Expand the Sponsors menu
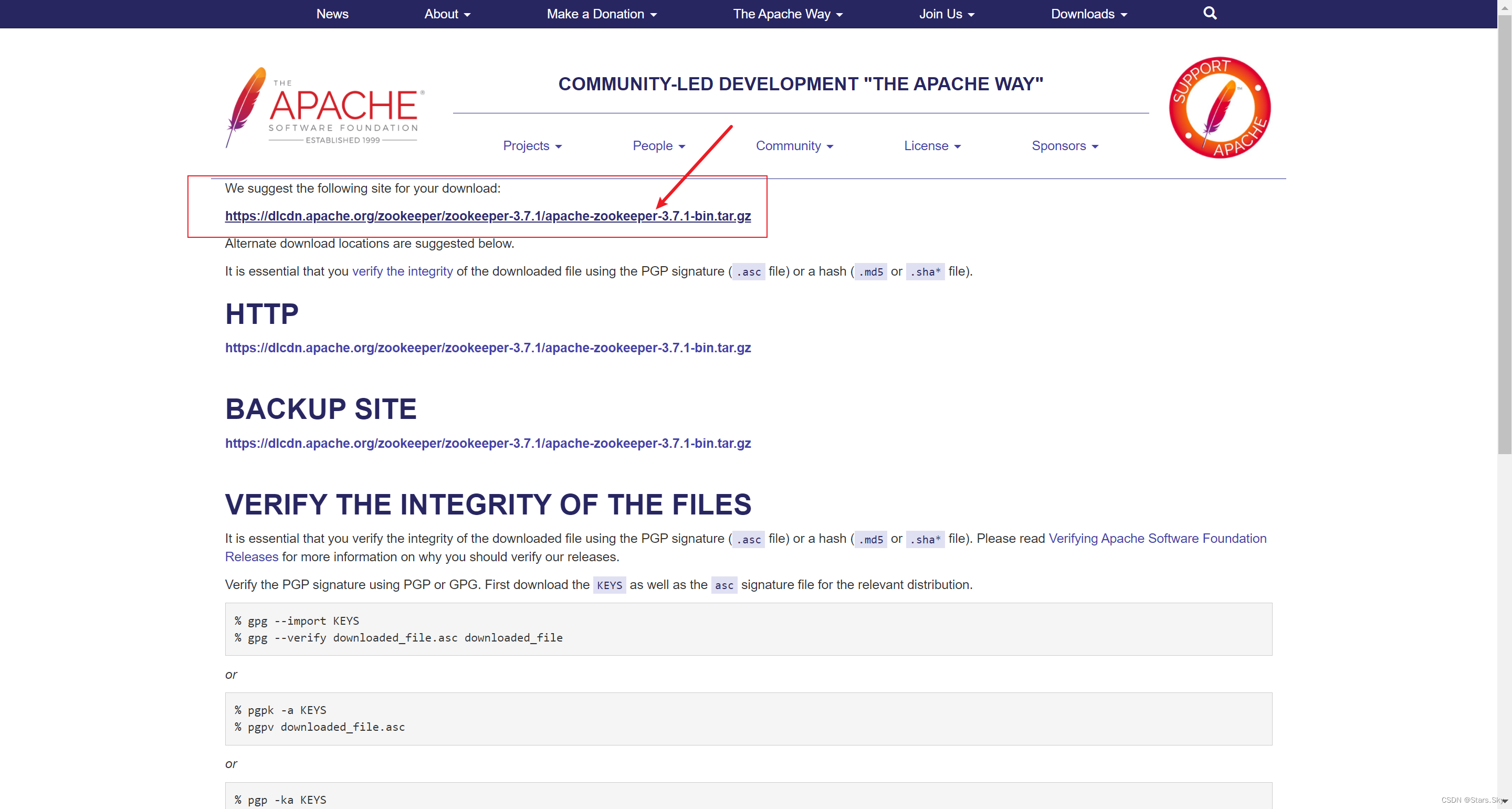The width and height of the screenshot is (1512, 809). pyautogui.click(x=1065, y=145)
